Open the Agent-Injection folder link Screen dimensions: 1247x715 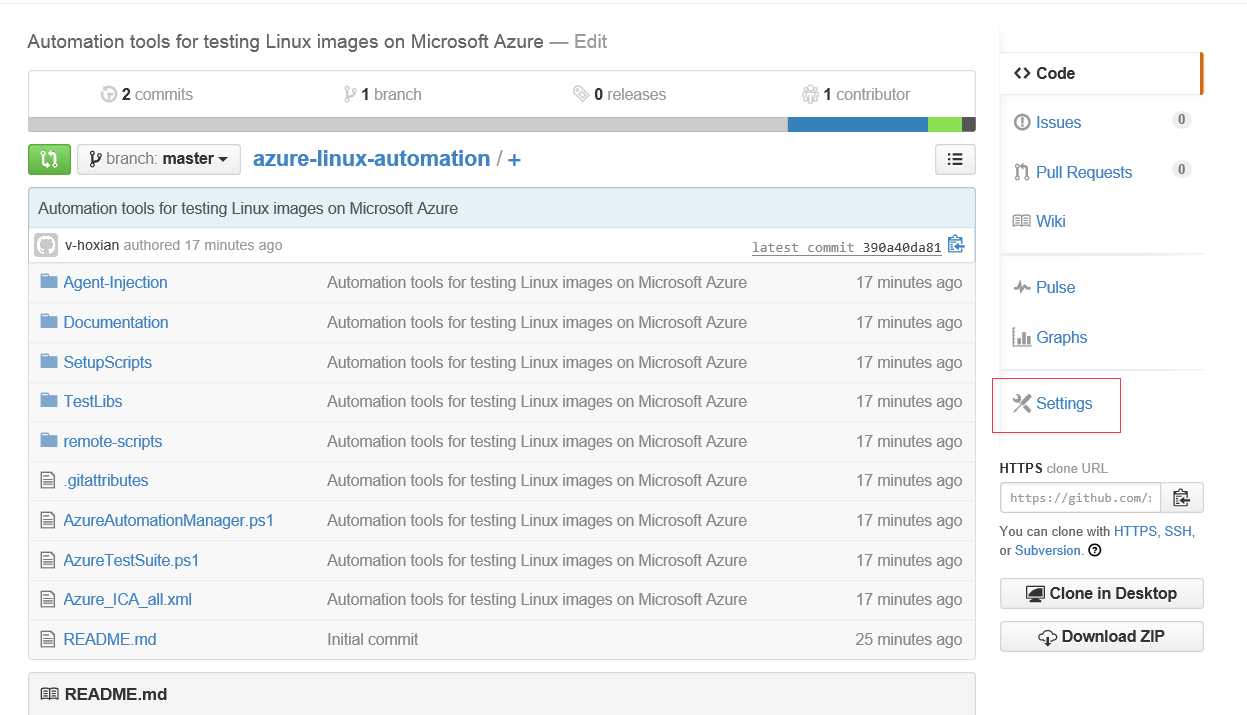click(x=115, y=282)
